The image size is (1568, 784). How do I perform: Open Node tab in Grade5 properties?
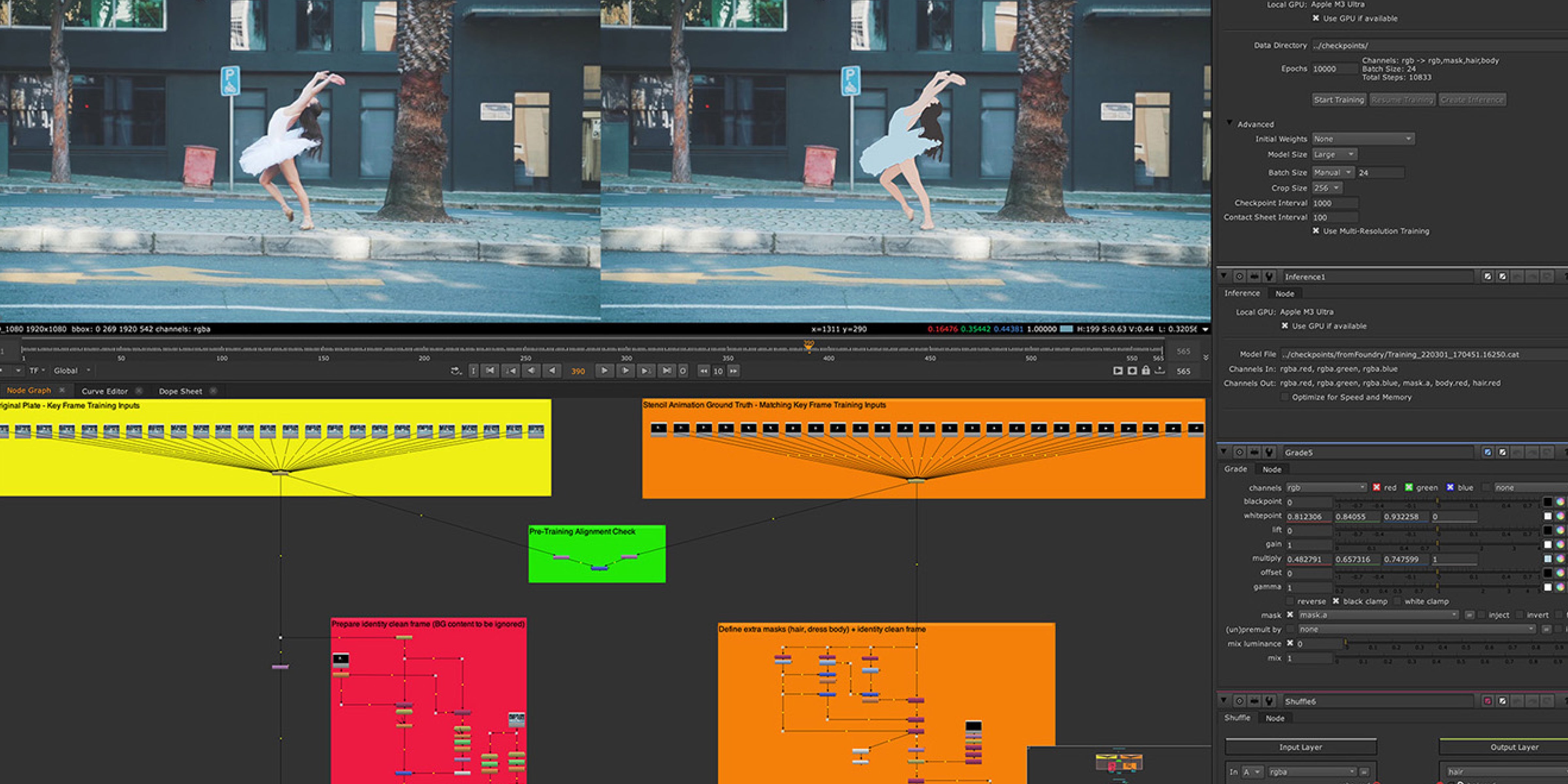tap(1271, 469)
